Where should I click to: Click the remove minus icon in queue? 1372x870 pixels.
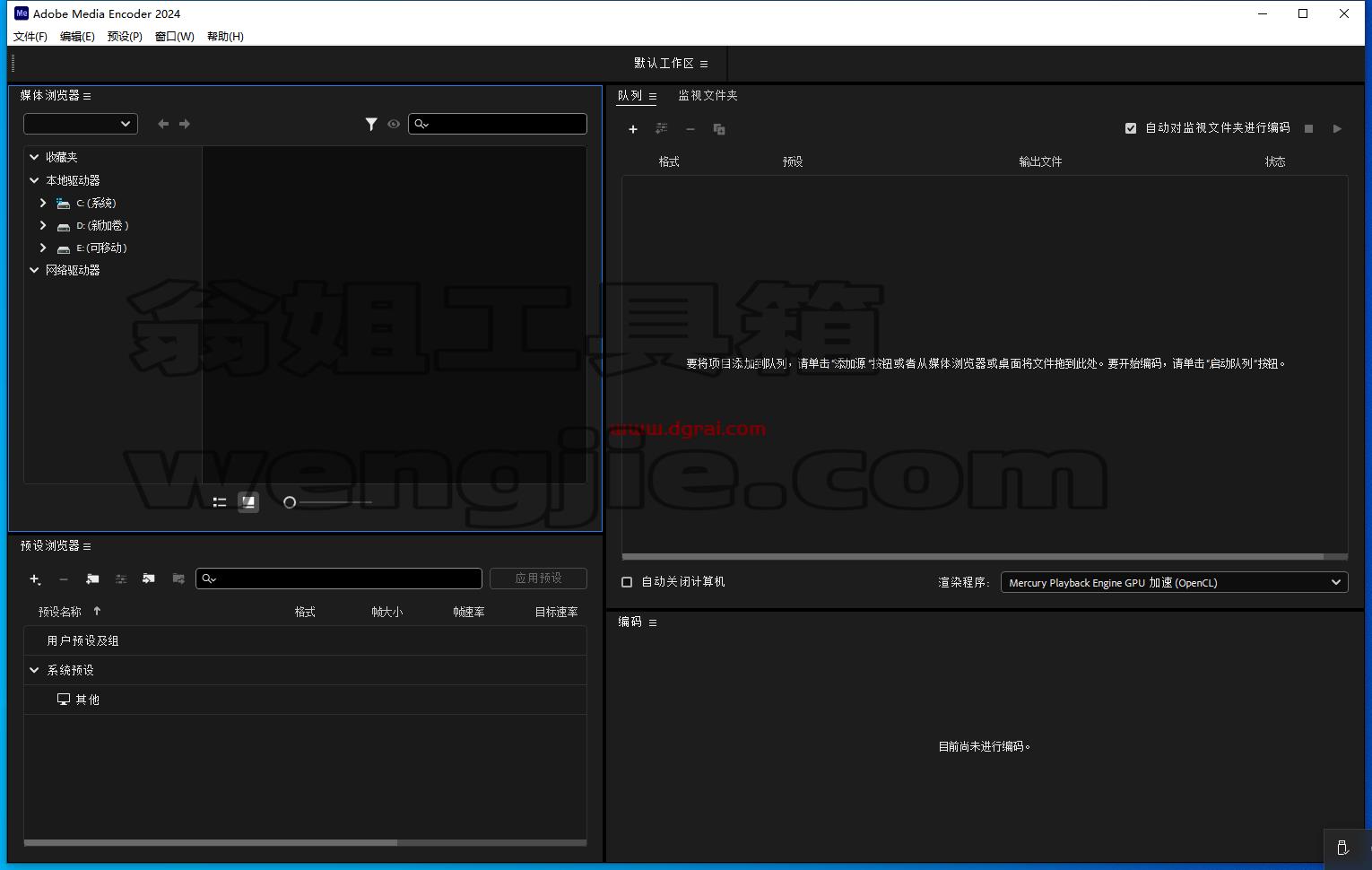point(690,129)
